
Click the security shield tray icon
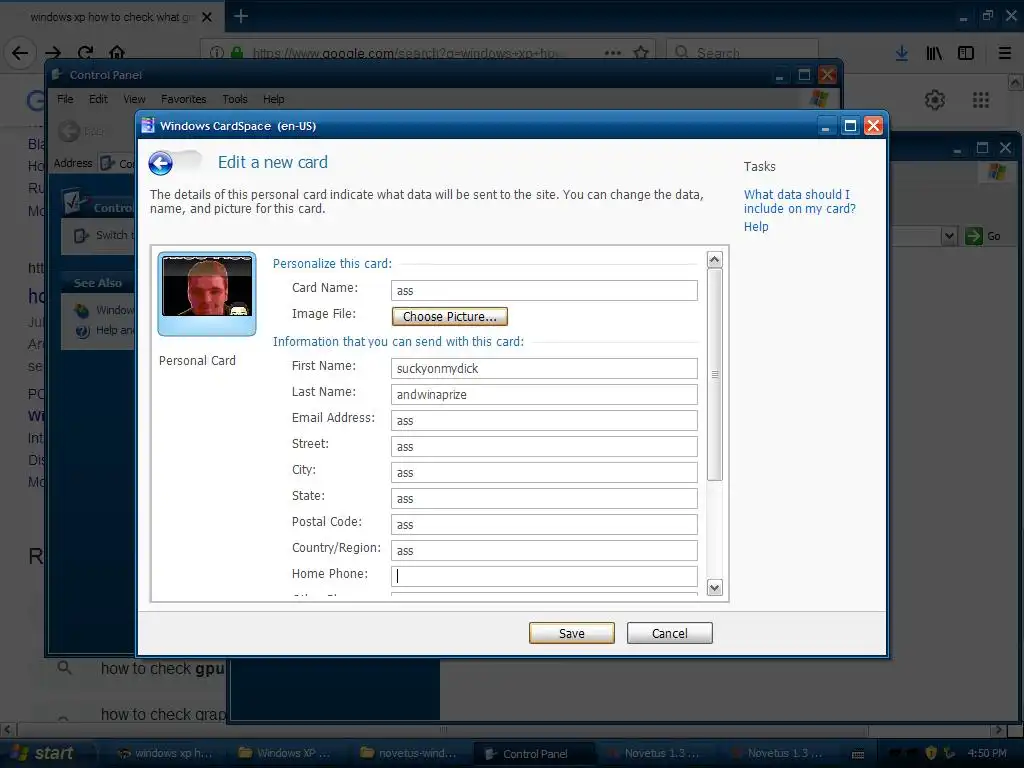click(x=931, y=753)
